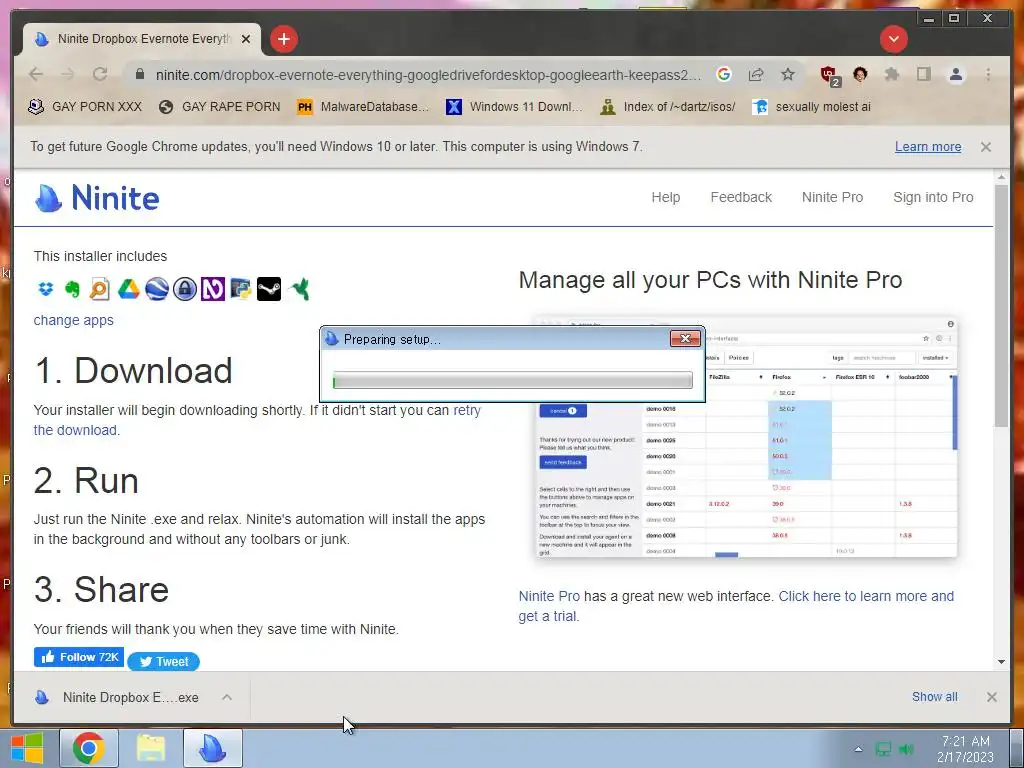Click the green hummingbird app icon
This screenshot has width=1024, height=768.
click(299, 289)
